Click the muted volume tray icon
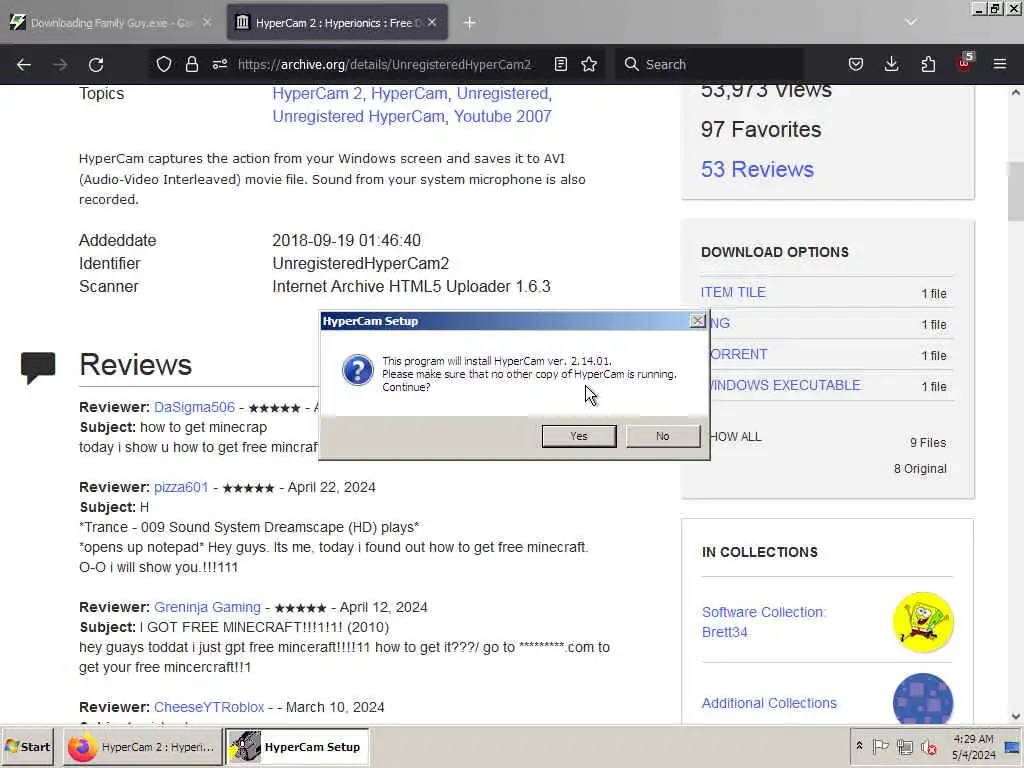The width and height of the screenshot is (1024, 768). [x=928, y=746]
